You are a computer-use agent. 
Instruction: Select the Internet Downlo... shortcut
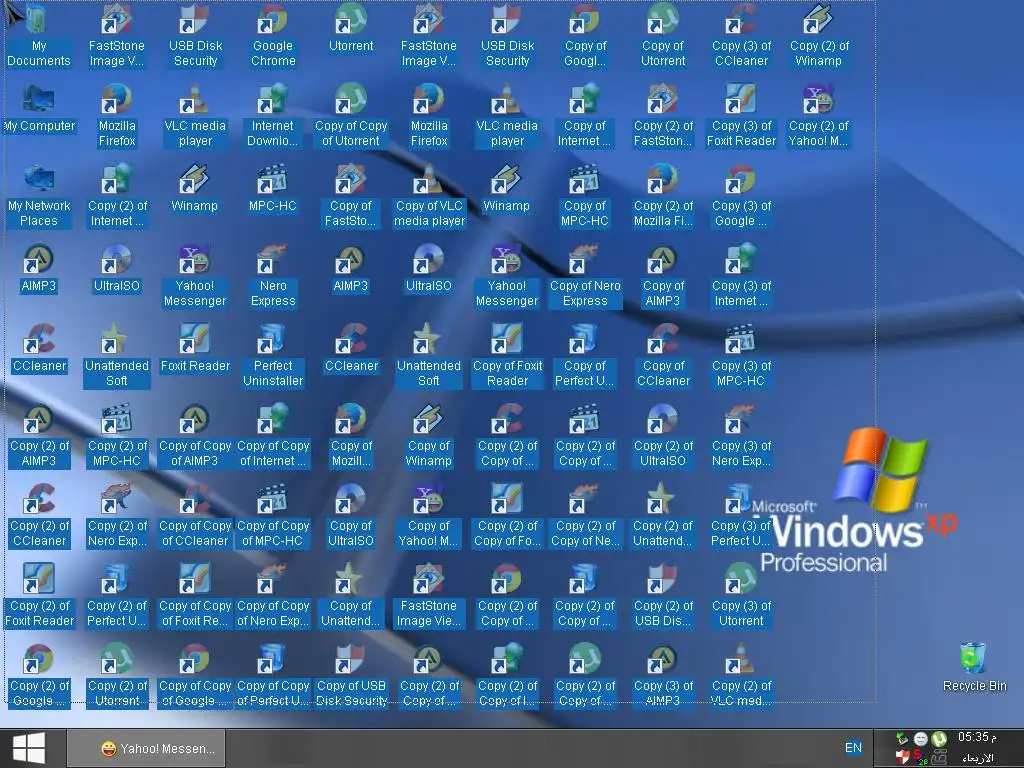(273, 116)
